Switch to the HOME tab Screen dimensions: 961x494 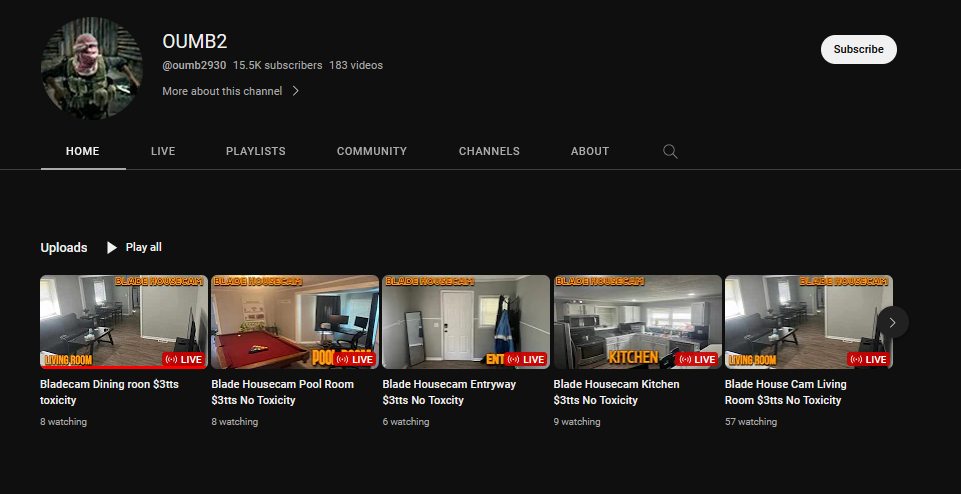(83, 151)
